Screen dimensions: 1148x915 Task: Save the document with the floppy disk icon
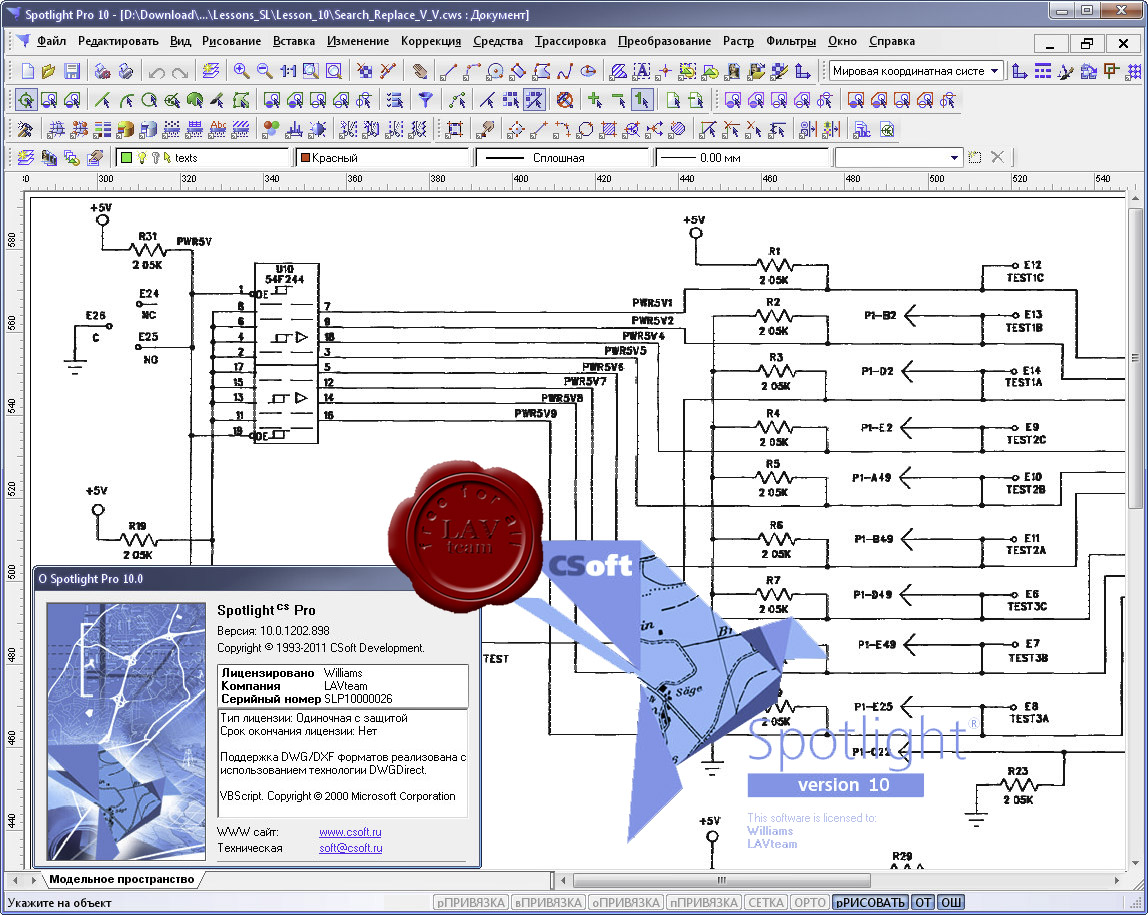72,71
